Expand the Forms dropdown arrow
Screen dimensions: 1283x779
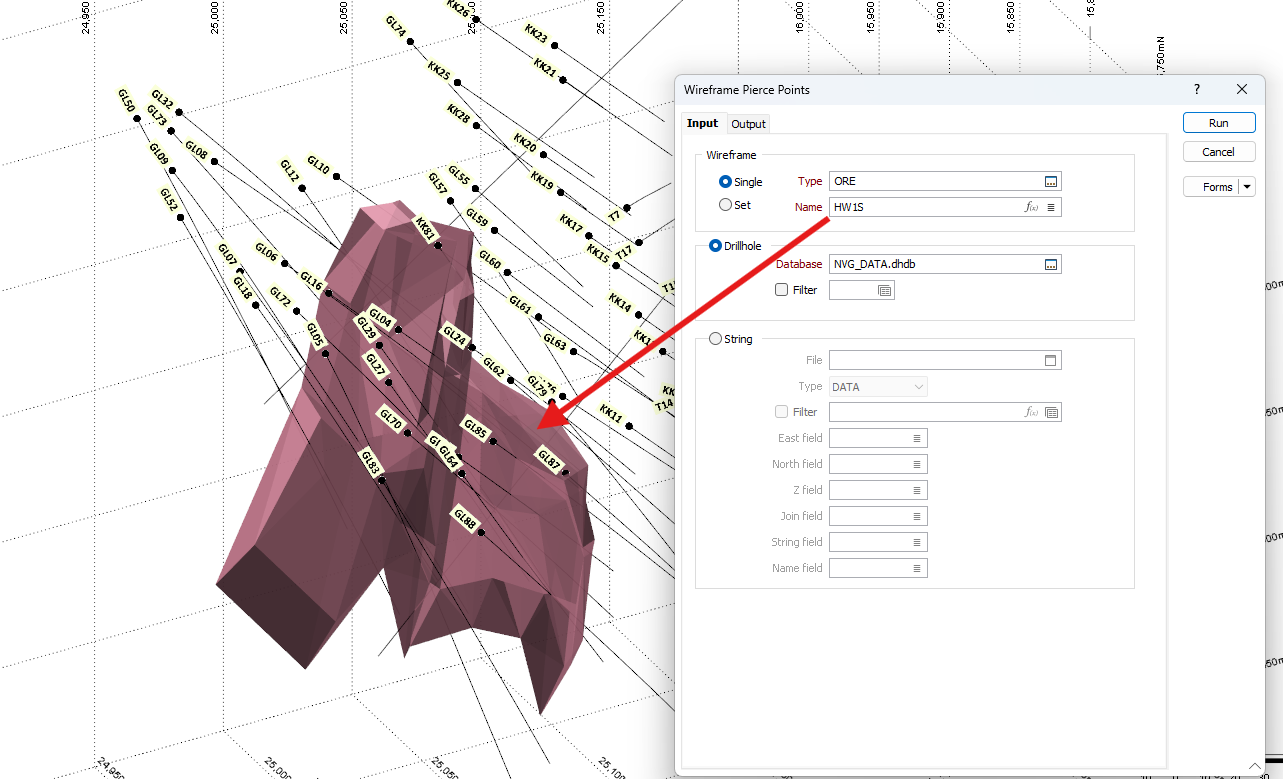pyautogui.click(x=1248, y=186)
